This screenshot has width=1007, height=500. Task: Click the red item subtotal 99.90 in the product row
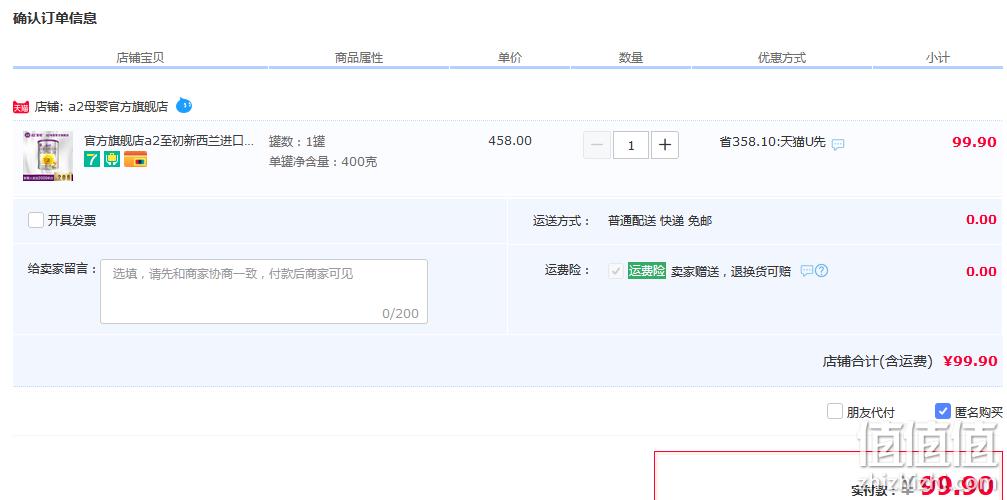tap(974, 142)
